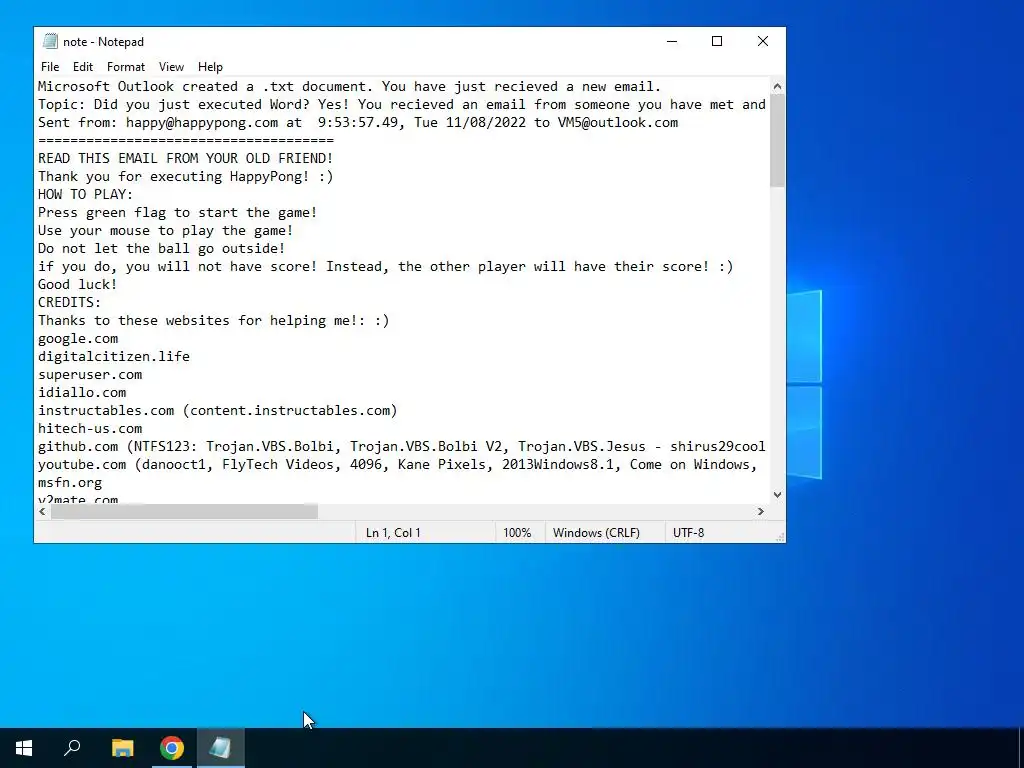This screenshot has width=1024, height=768.
Task: Click the 'HOW TO PLAY:' line
Action: tap(86, 195)
